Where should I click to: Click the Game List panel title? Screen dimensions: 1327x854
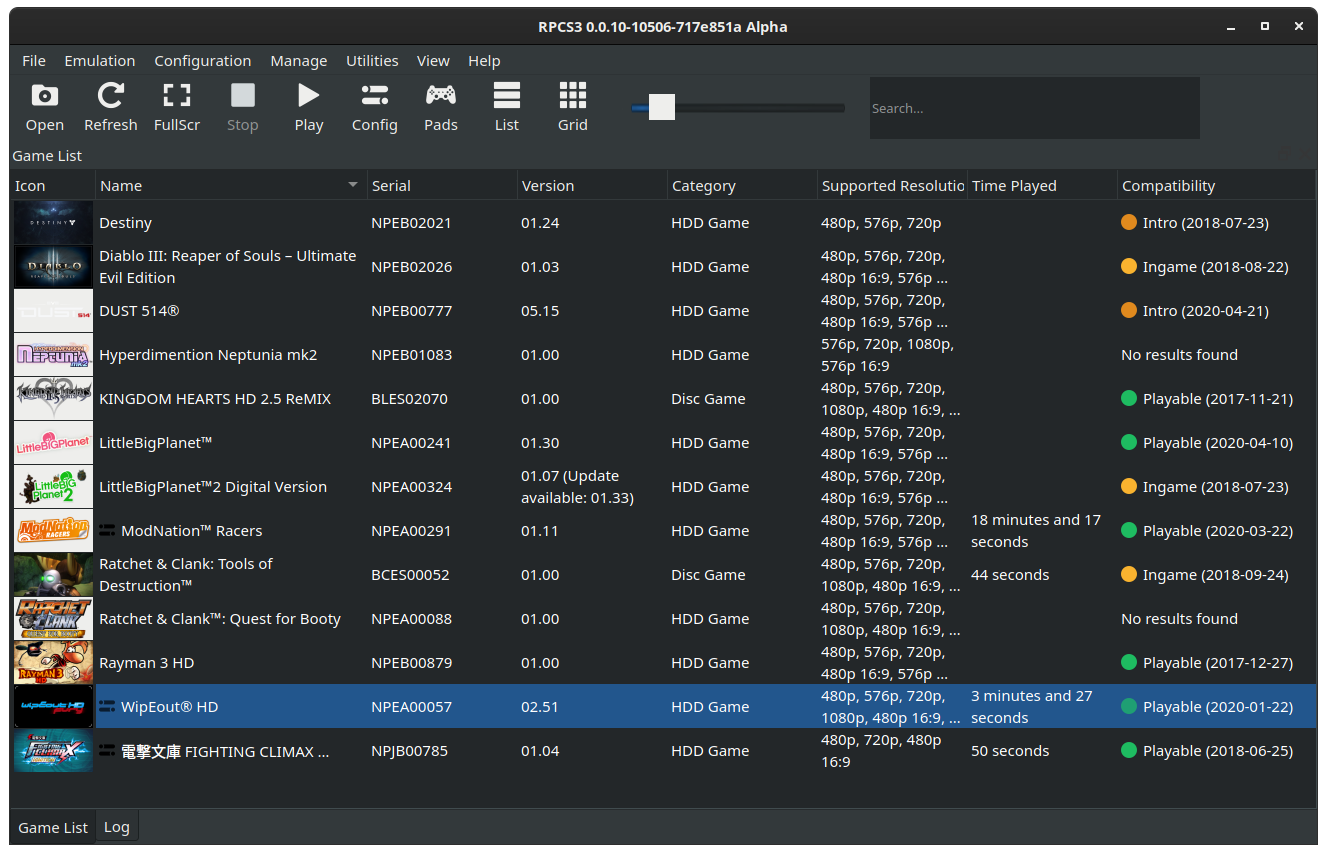pyautogui.click(x=47, y=156)
